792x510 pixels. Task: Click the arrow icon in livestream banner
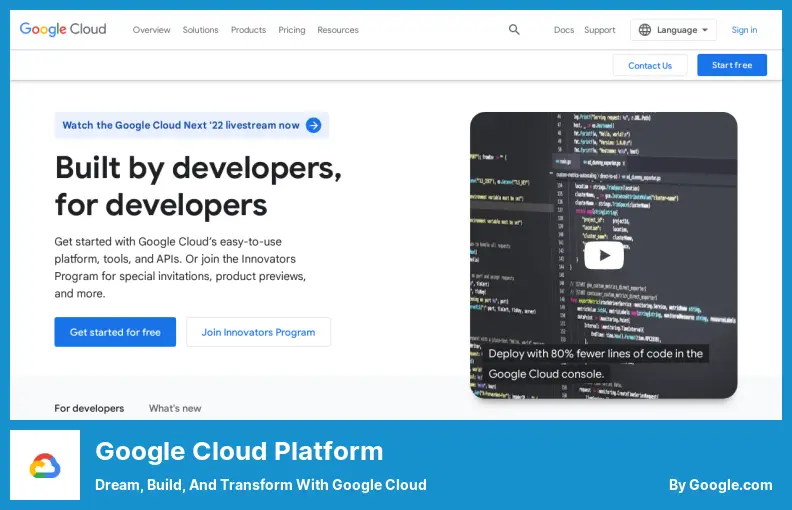[x=314, y=125]
